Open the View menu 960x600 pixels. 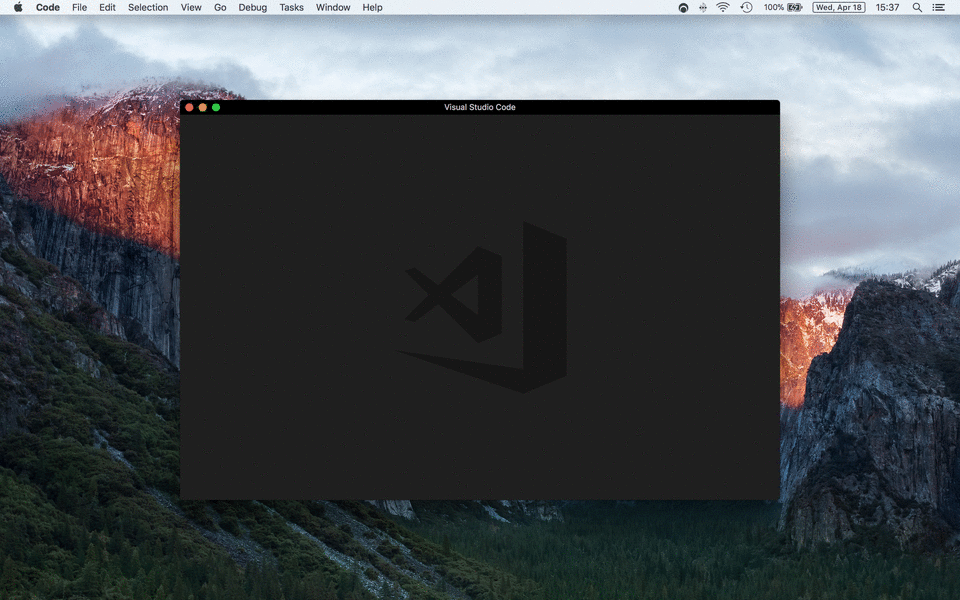(x=191, y=7)
